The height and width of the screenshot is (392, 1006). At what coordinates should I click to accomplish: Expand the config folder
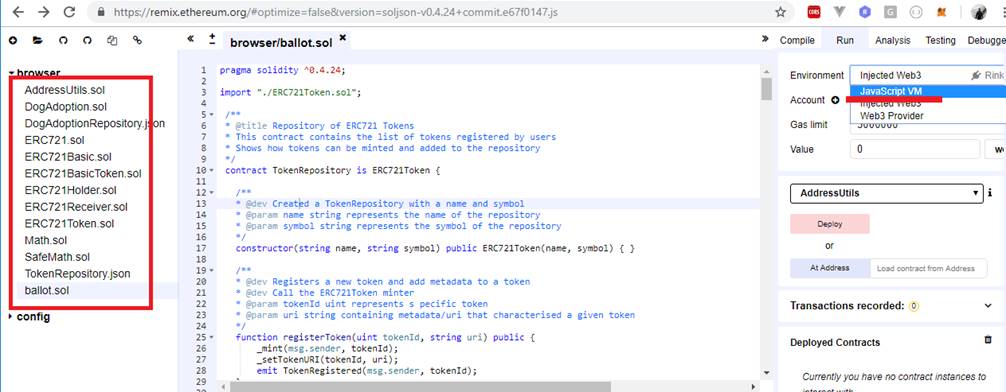tap(11, 316)
